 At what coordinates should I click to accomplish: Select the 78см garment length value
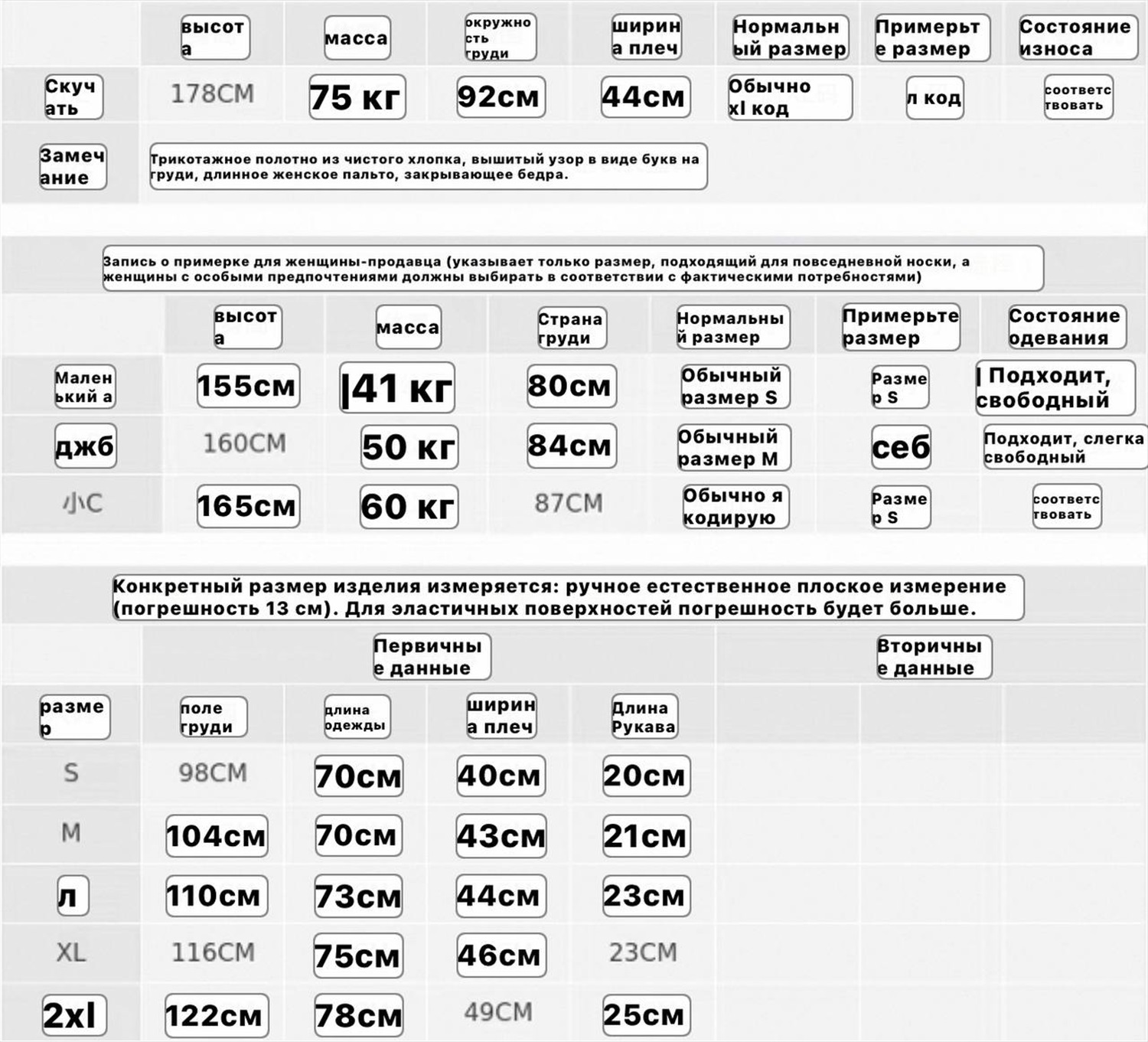(x=358, y=1016)
